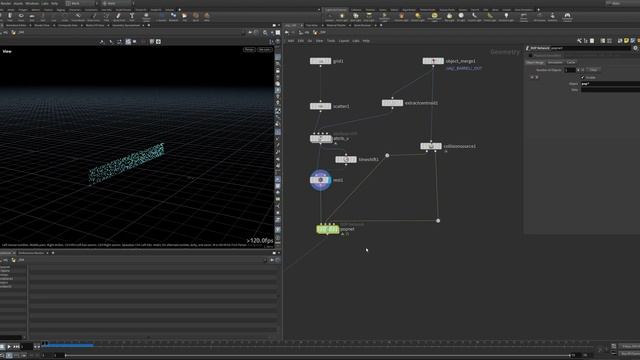Image resolution: width=640 pixels, height=360 pixels.
Task: Open the Render menu in main menu bar
Action: pos(6,3)
